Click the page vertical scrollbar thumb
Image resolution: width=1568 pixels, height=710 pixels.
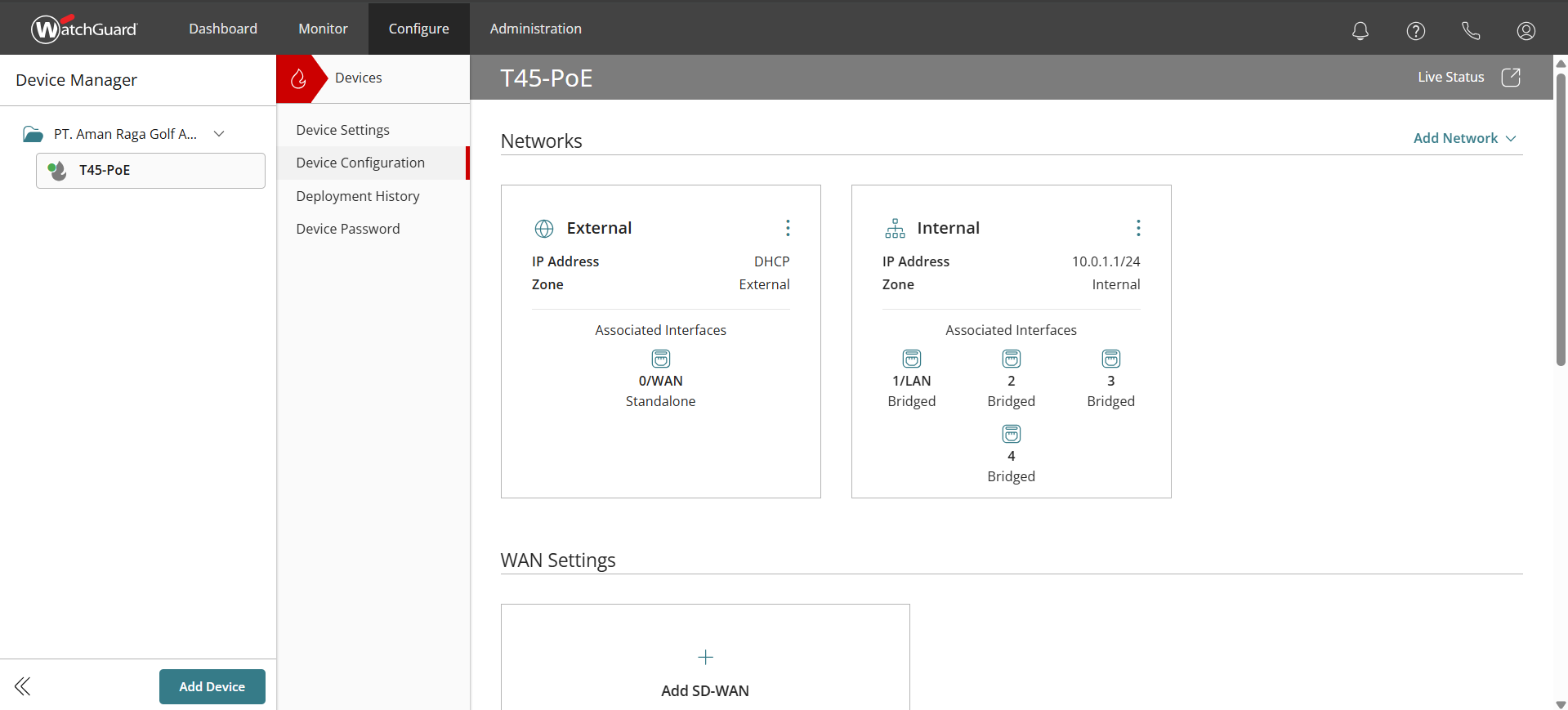tap(1561, 219)
